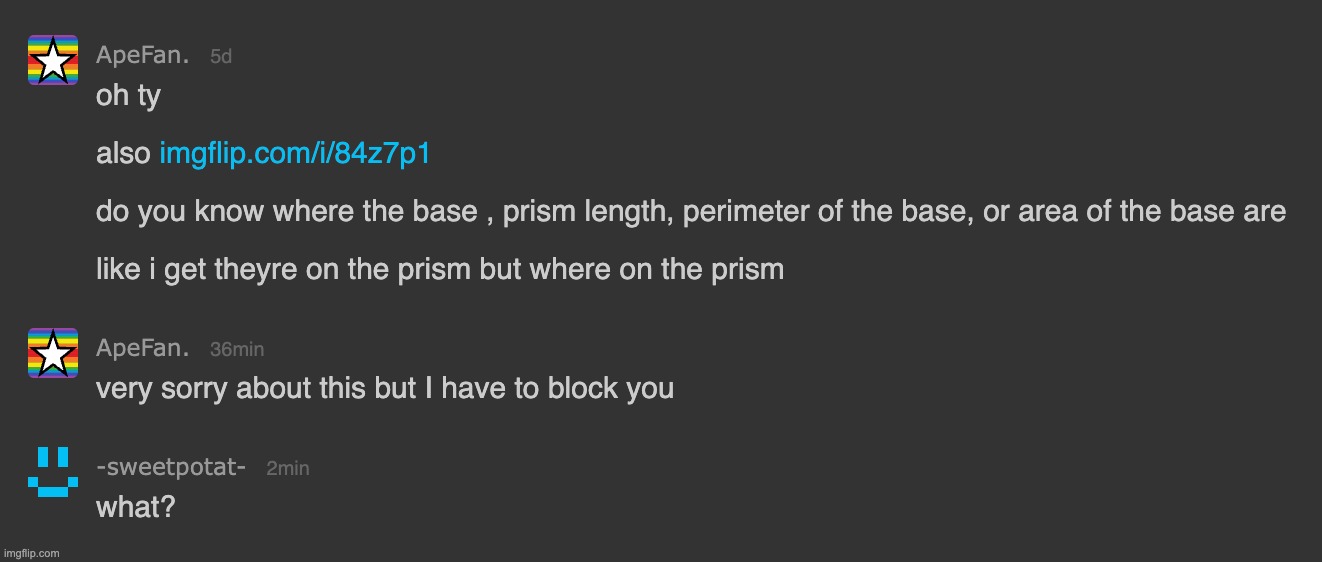Open -sweetpotat- blue smiley avatar
This screenshot has width=1322, height=562.
click(x=53, y=471)
